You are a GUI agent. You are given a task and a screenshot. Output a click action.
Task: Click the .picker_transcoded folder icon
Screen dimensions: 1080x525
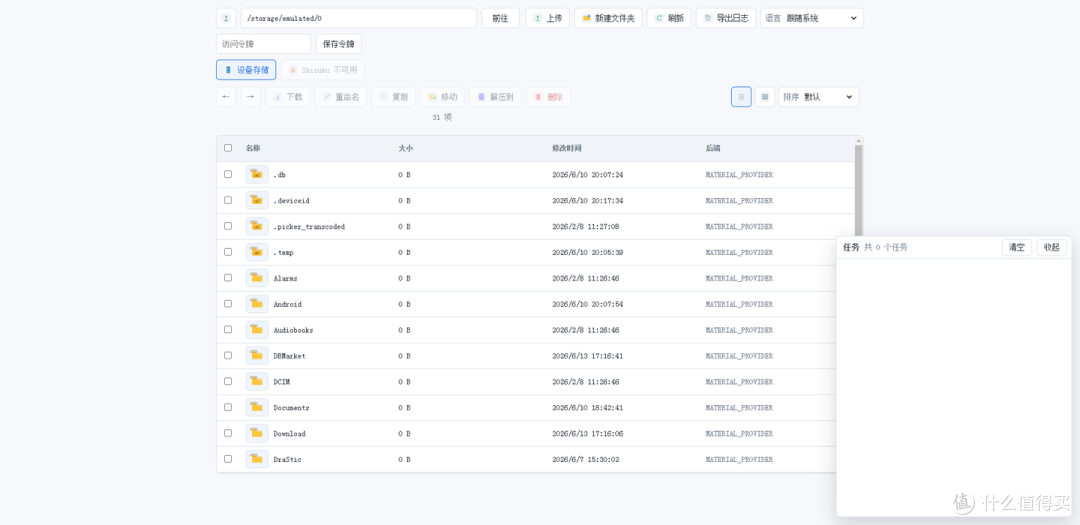point(257,226)
